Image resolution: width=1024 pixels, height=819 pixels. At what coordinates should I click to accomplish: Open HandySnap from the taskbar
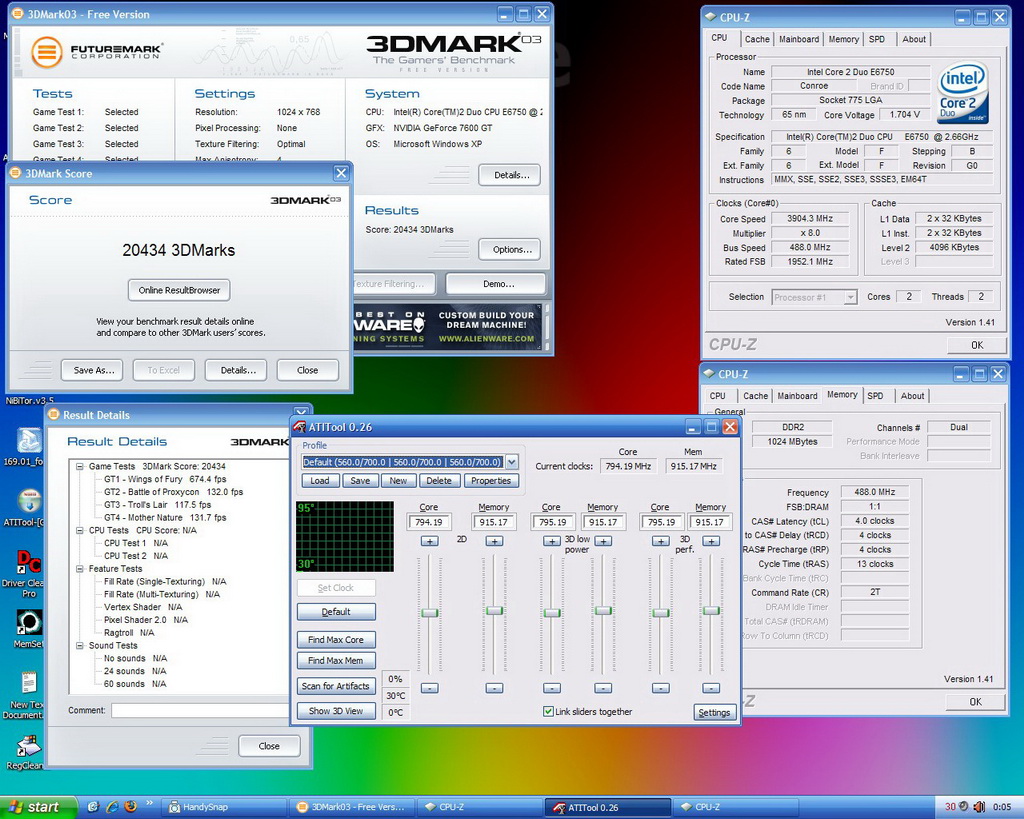pyautogui.click(x=225, y=807)
